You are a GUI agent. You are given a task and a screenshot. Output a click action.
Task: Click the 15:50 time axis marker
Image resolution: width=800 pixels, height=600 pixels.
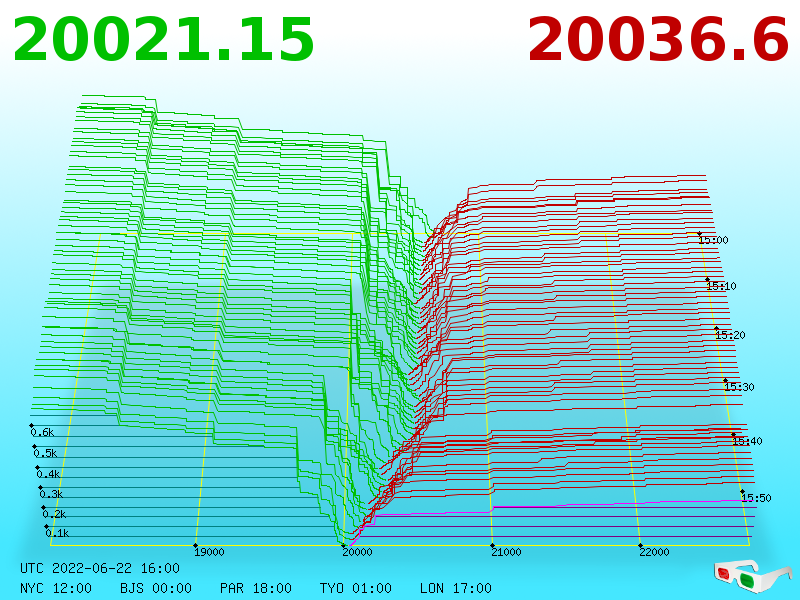756,497
